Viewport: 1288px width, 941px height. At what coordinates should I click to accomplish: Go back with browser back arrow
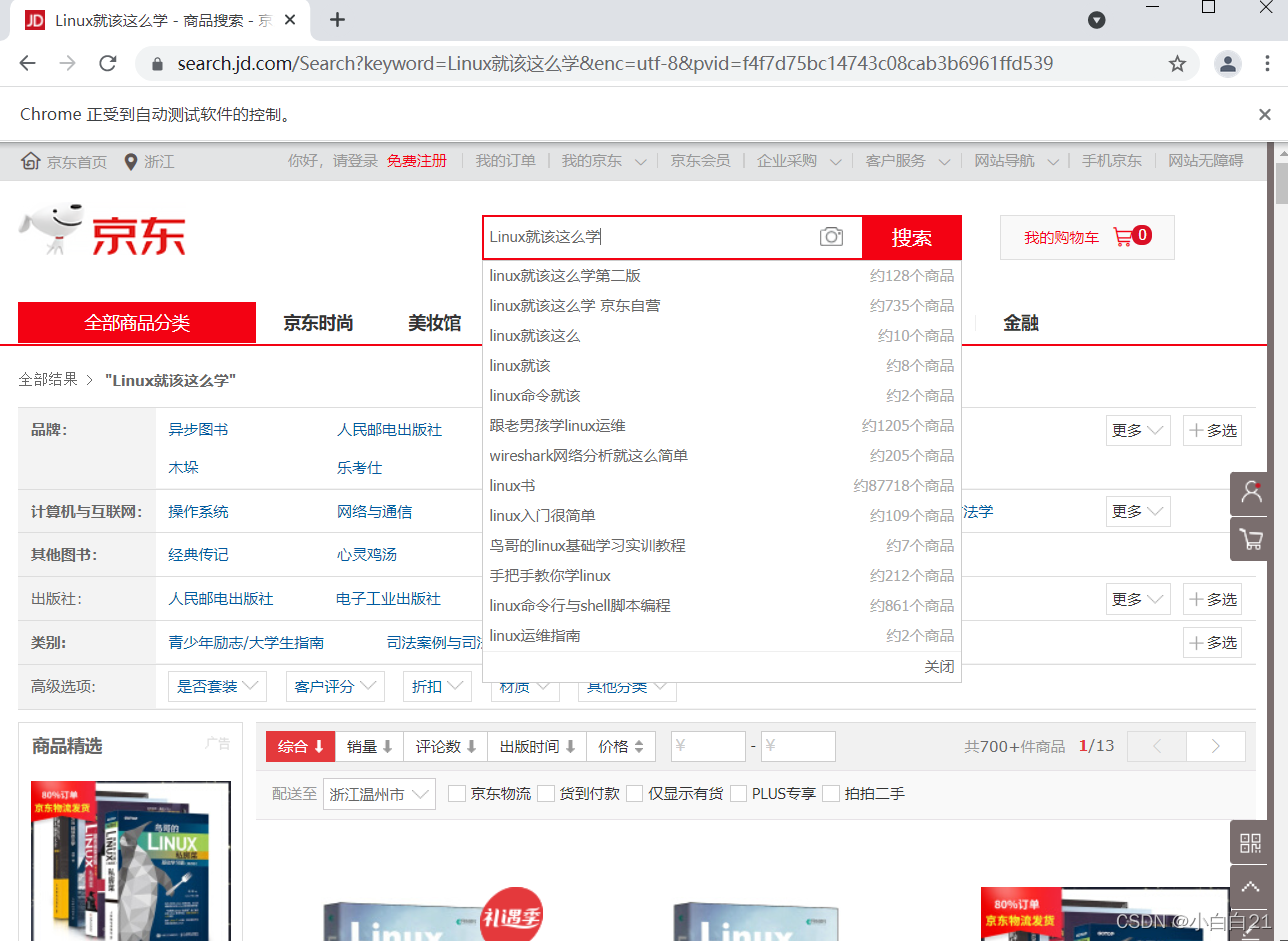[27, 64]
